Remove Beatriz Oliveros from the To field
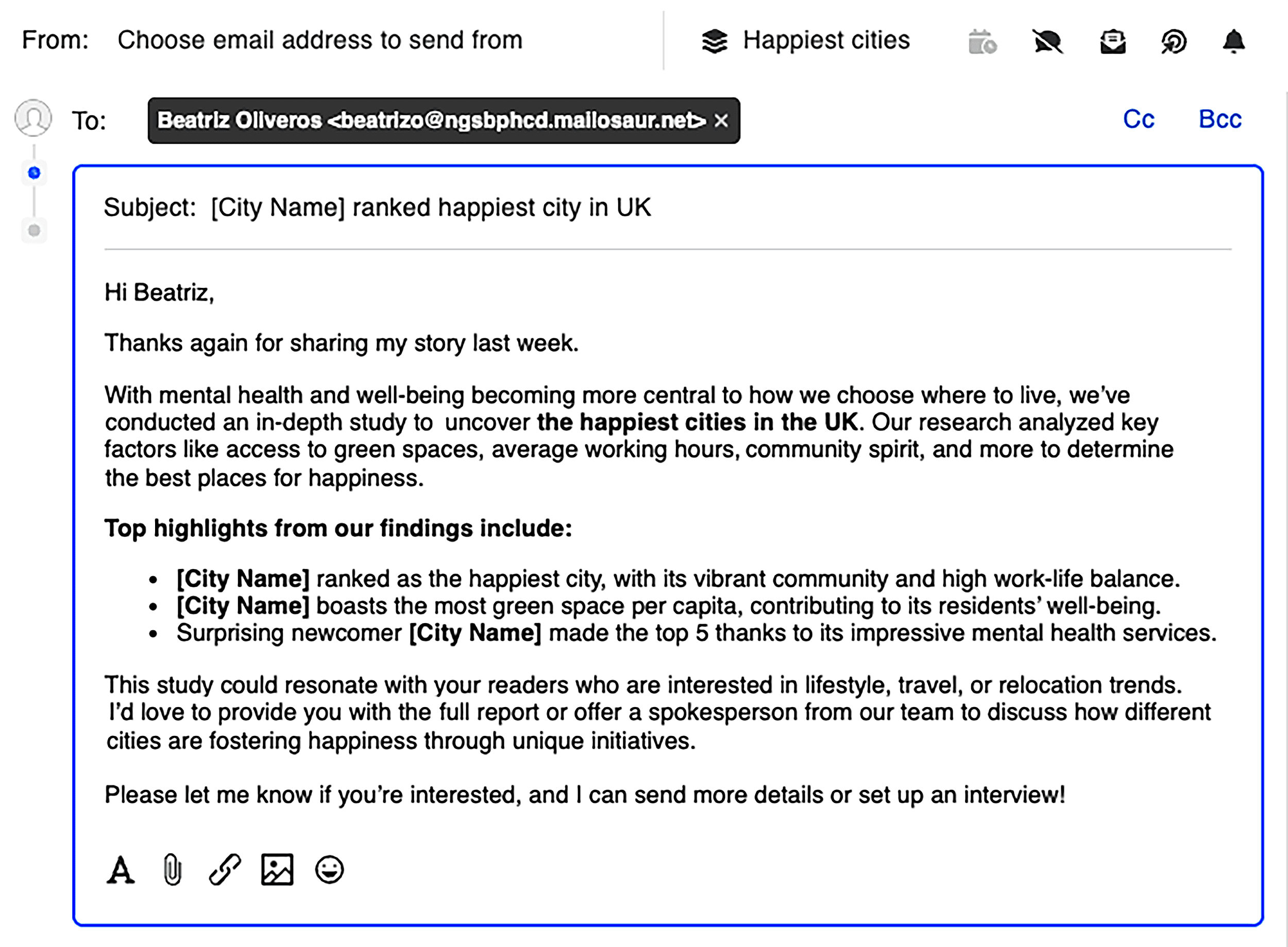 [721, 120]
